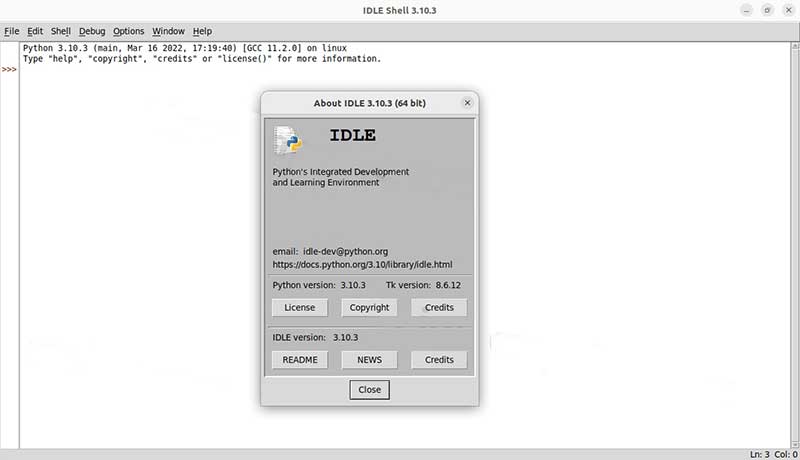Viewport: 800px width, 460px height.
Task: Open the Edit menu
Action: tap(35, 31)
